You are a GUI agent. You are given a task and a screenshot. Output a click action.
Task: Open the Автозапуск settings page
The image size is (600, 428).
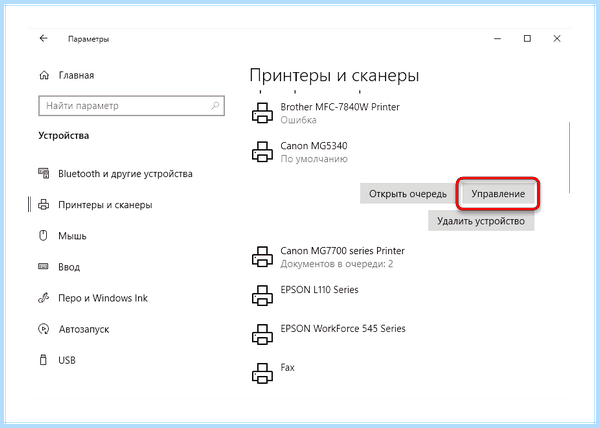point(84,329)
